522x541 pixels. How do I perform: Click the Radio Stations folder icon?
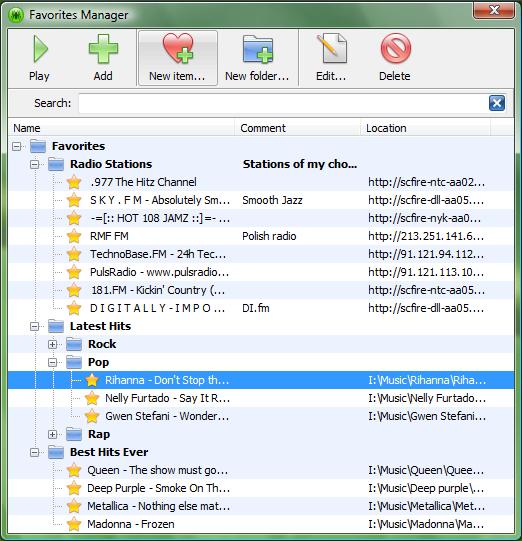[56, 164]
